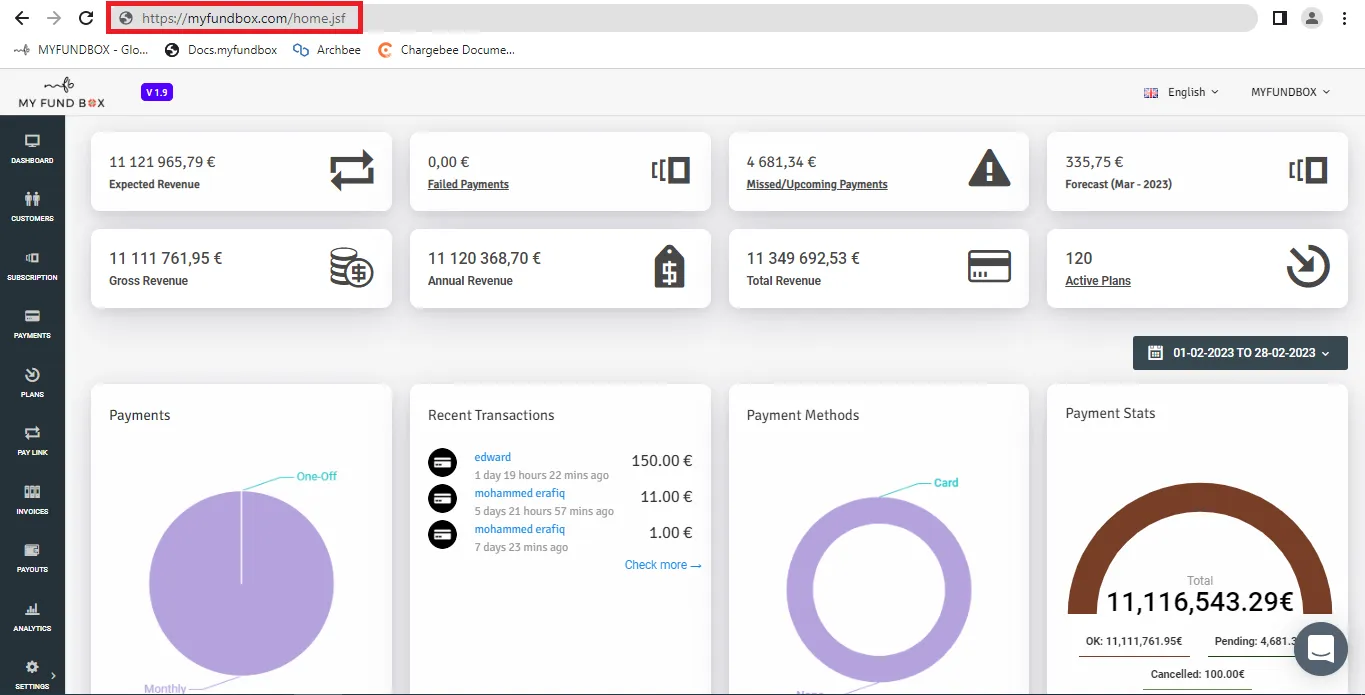Open the MYFUNDBOX - Glo... bookmark
The width and height of the screenshot is (1365, 695).
point(80,50)
